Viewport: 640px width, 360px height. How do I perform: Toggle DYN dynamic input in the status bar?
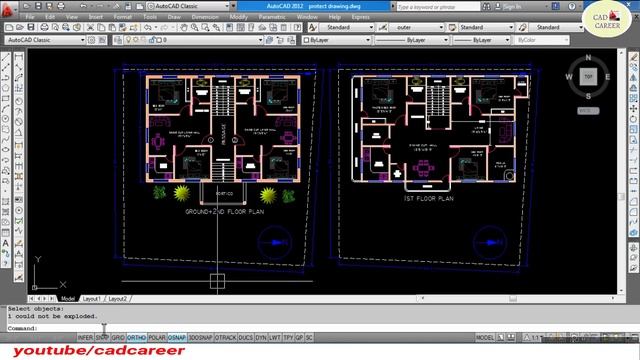click(261, 338)
